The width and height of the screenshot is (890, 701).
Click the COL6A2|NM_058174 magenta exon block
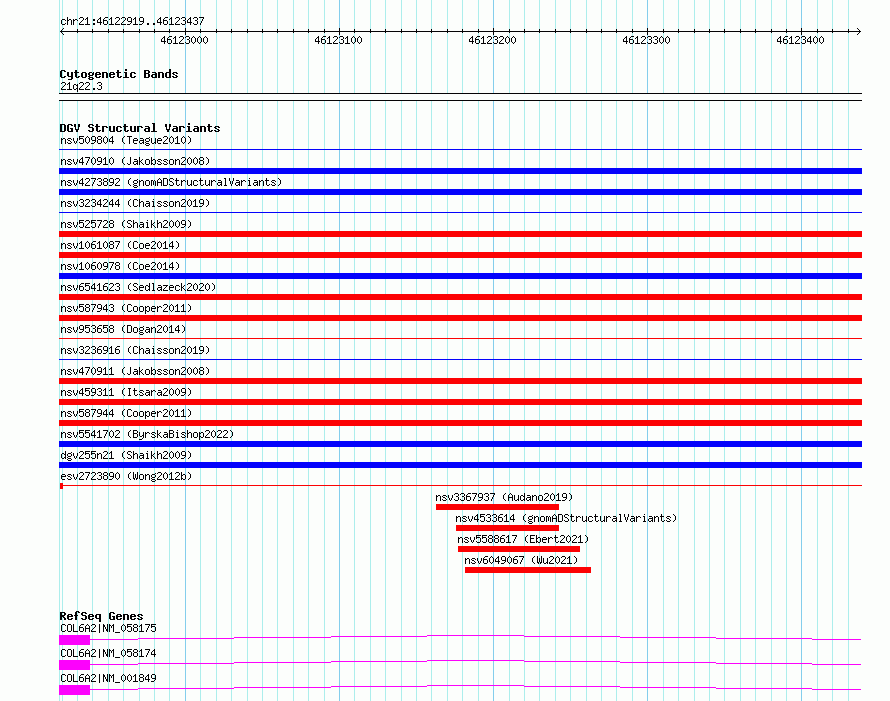pyautogui.click(x=74, y=665)
